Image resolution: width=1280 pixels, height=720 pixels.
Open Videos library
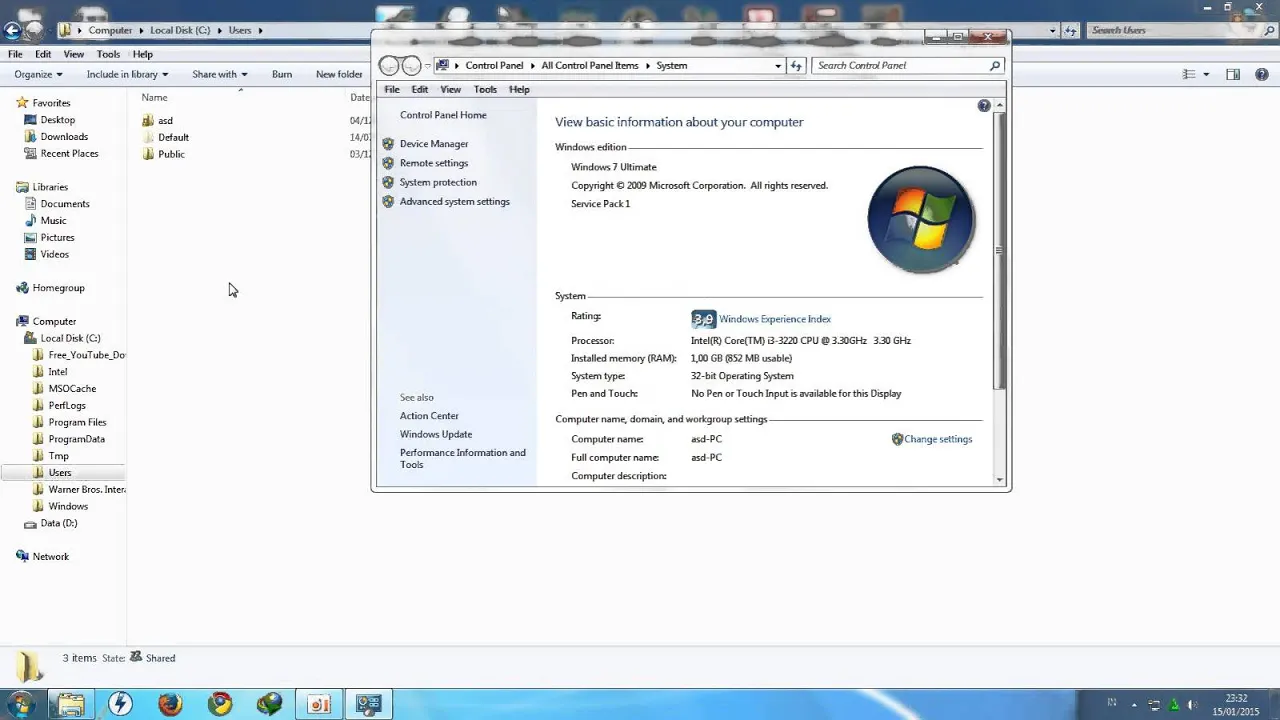(54, 255)
